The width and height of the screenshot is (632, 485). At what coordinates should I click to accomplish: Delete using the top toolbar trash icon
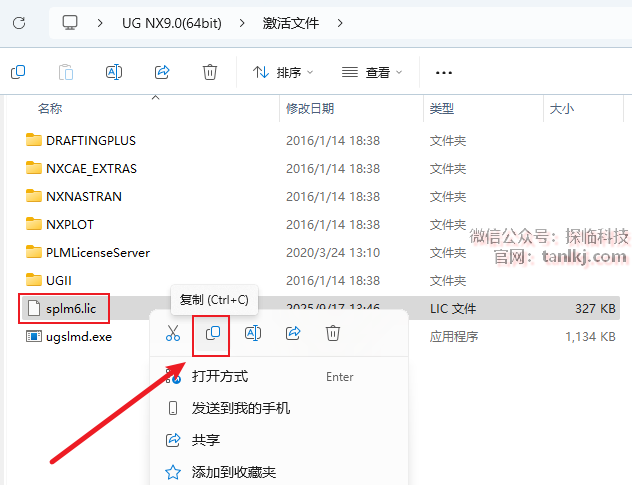tap(210, 73)
